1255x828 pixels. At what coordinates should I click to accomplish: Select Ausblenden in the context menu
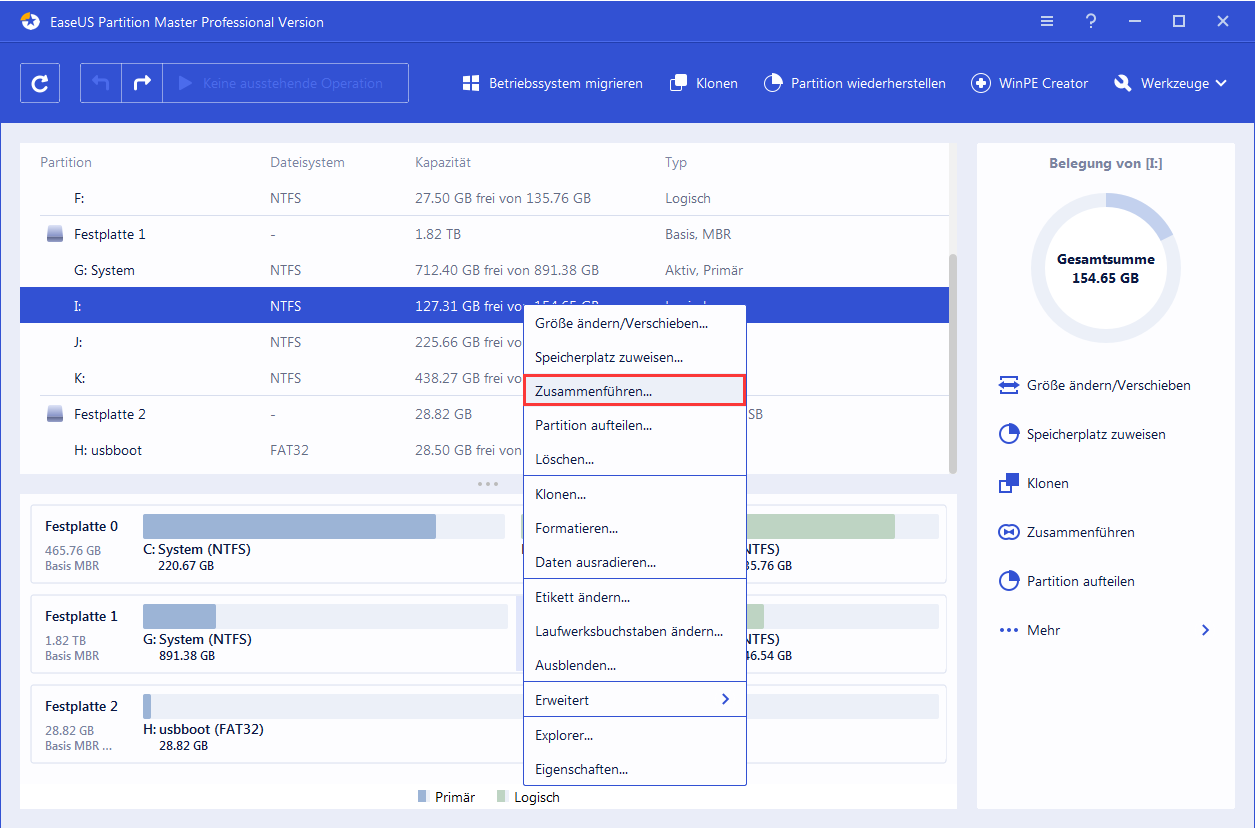point(635,665)
